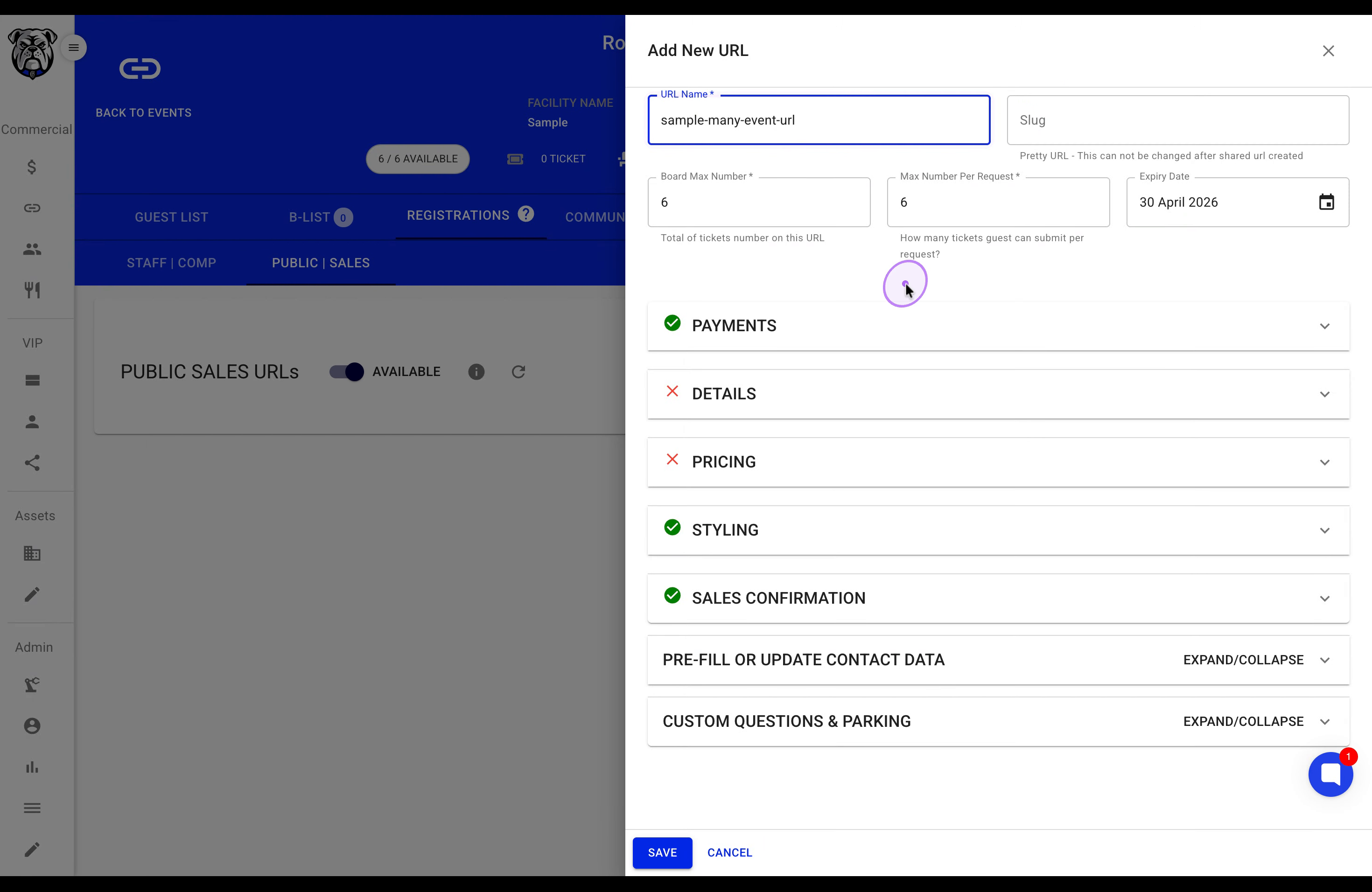
Task: Expand the DETAILS section
Action: click(998, 394)
